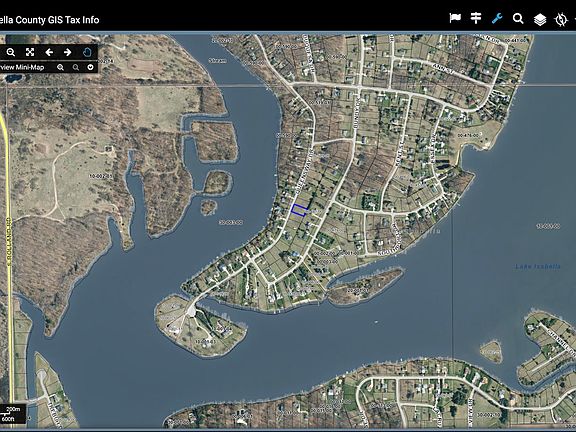Click the signpost directions icon
The image size is (576, 432).
coord(476,18)
